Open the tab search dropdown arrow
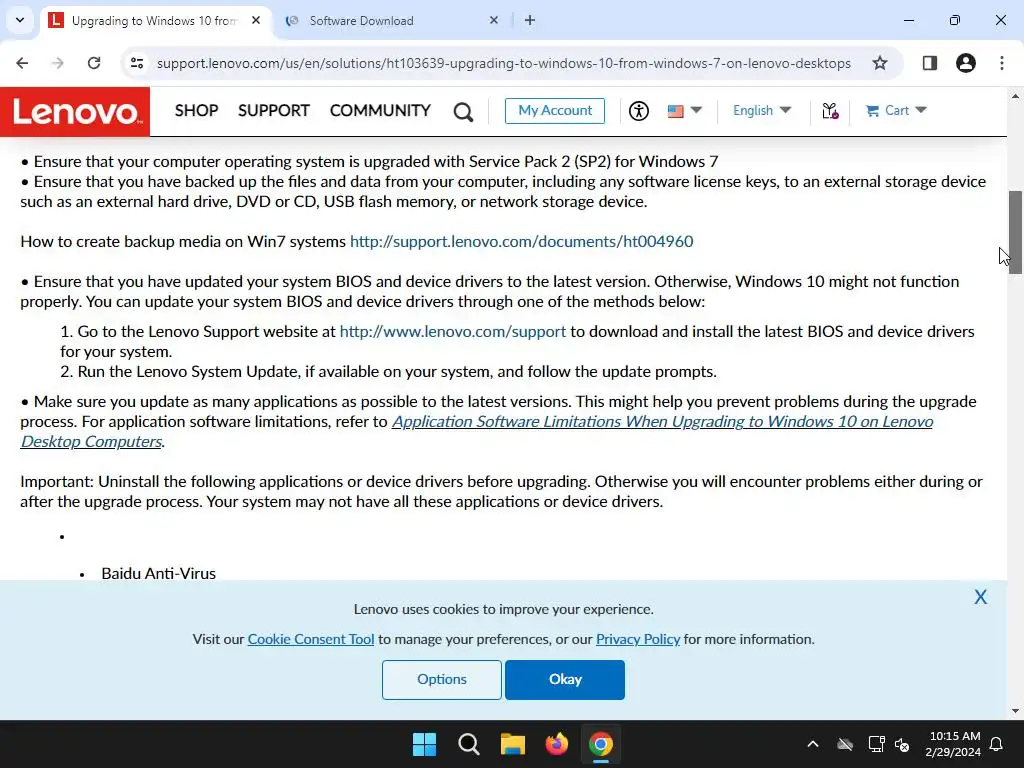The image size is (1024, 768). coord(20,20)
